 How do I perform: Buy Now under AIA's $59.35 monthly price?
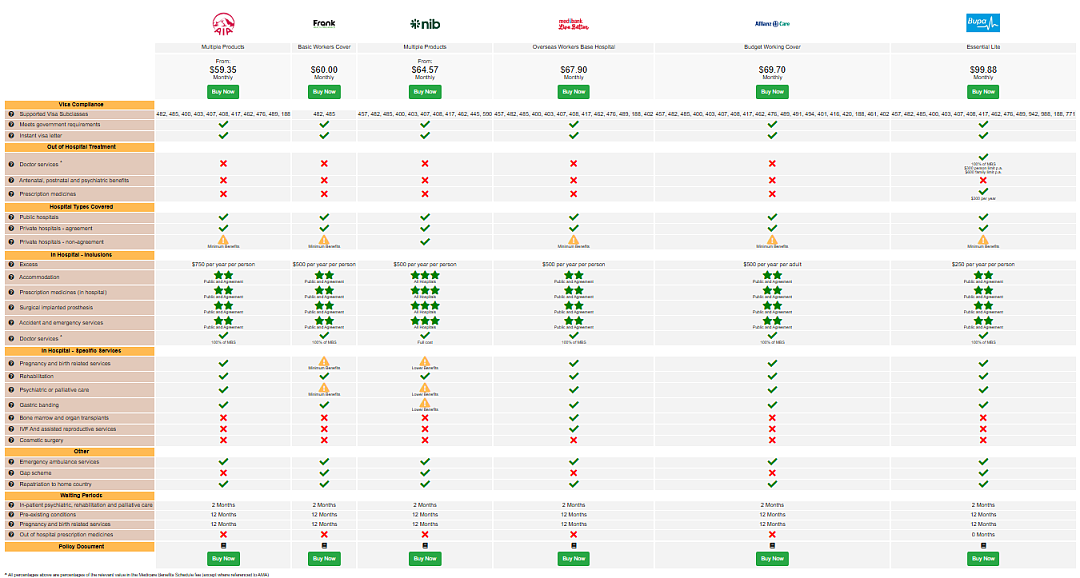tap(223, 92)
